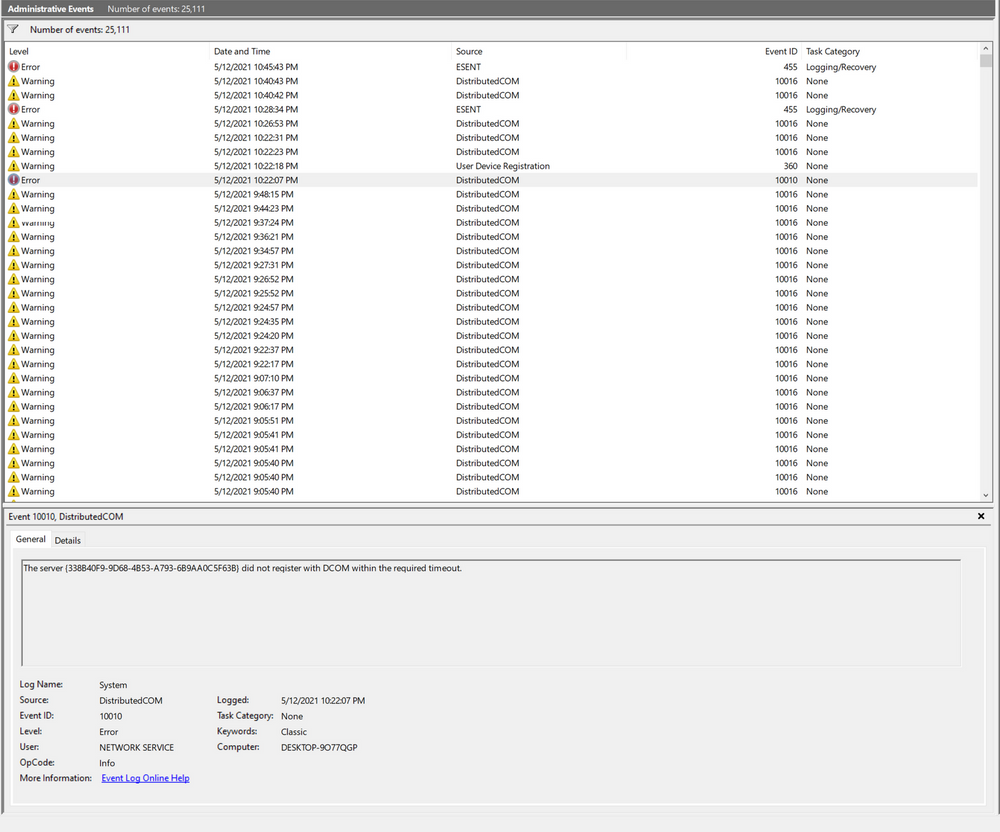The width and height of the screenshot is (1000, 832).
Task: Switch to the Details tab
Action: pyautogui.click(x=67, y=540)
